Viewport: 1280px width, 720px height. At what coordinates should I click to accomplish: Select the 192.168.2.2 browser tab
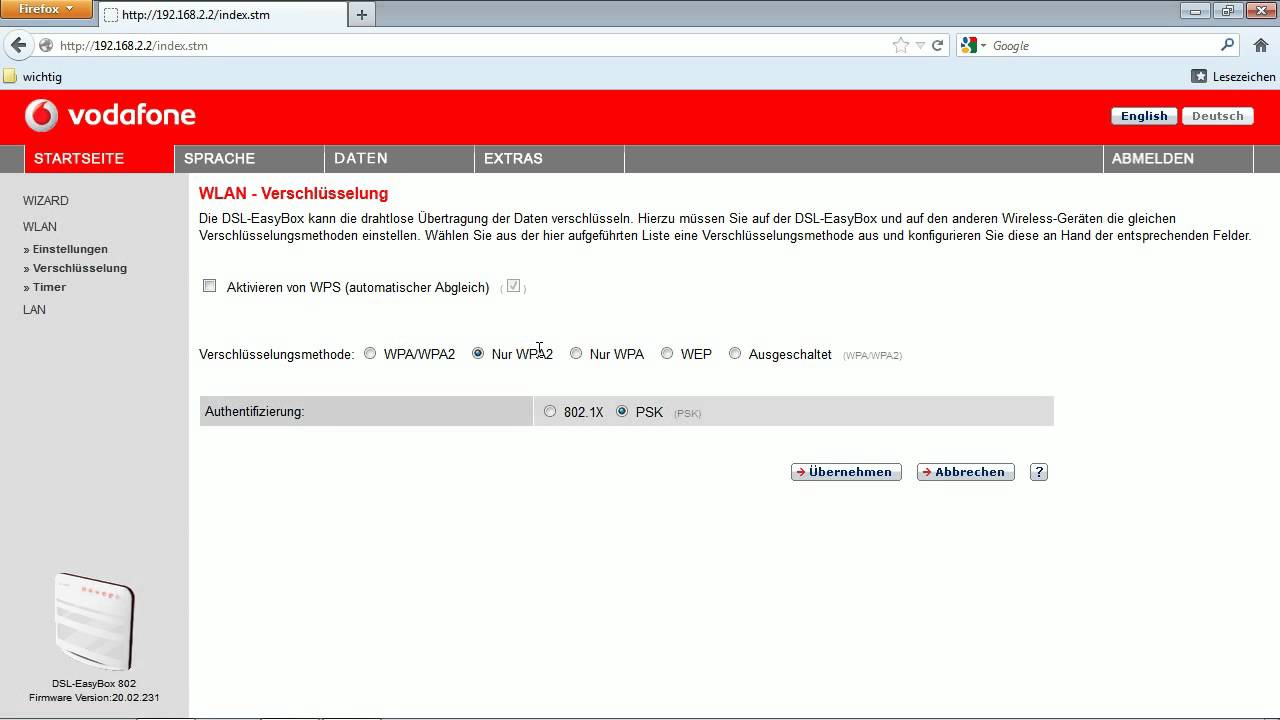222,15
